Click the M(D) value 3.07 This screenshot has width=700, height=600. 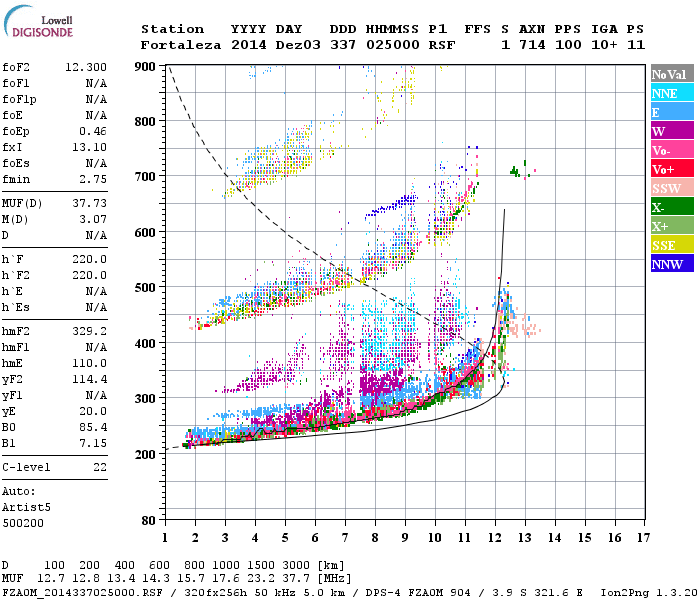click(93, 220)
